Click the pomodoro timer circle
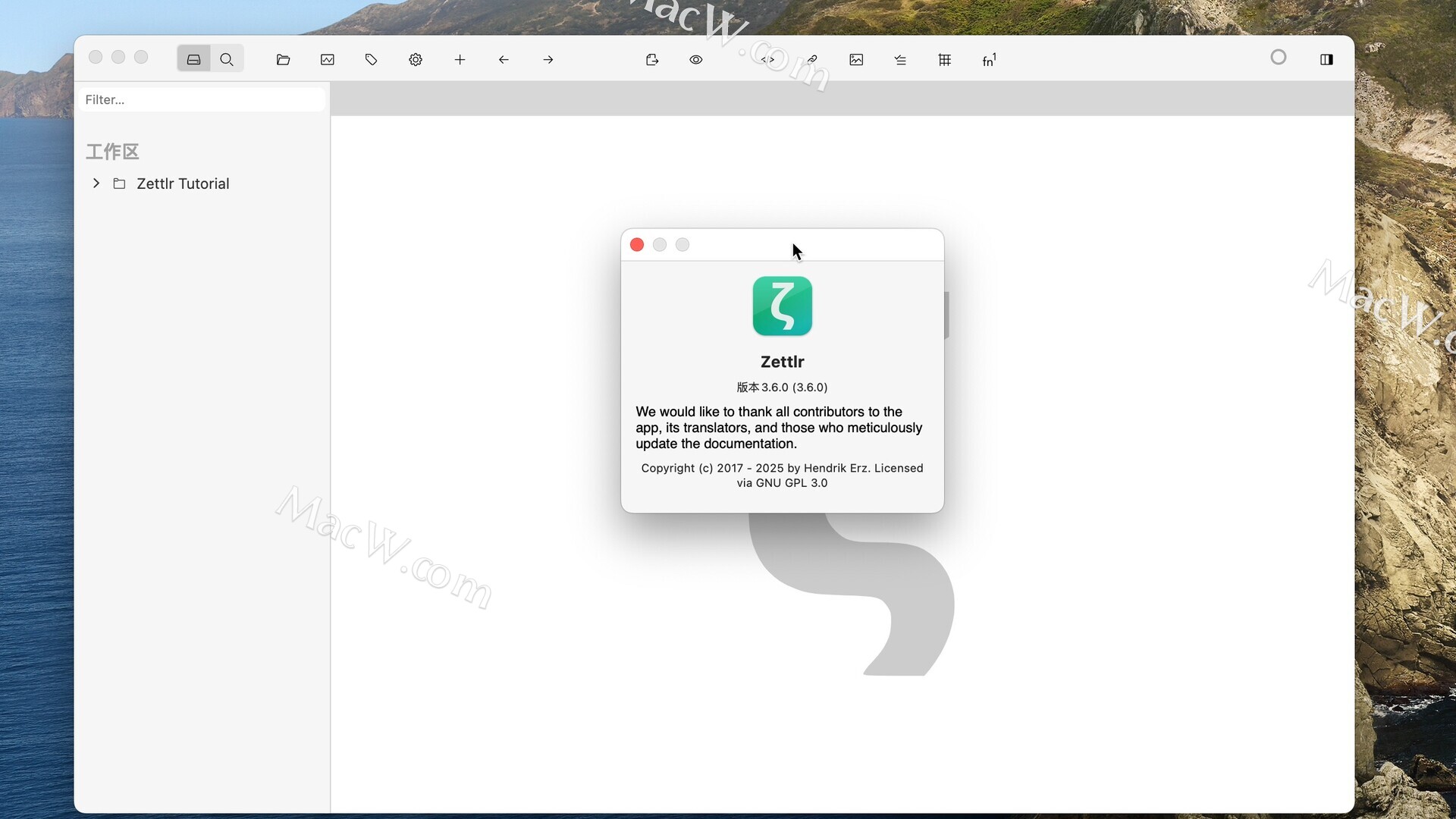This screenshot has width=1456, height=819. pyautogui.click(x=1279, y=58)
